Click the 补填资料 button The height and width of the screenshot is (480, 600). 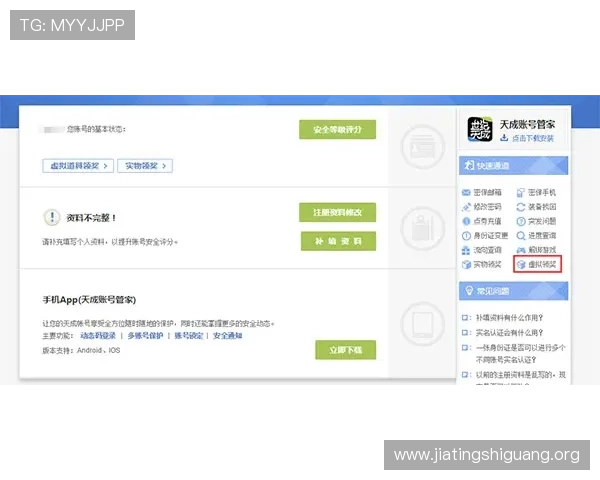338,241
